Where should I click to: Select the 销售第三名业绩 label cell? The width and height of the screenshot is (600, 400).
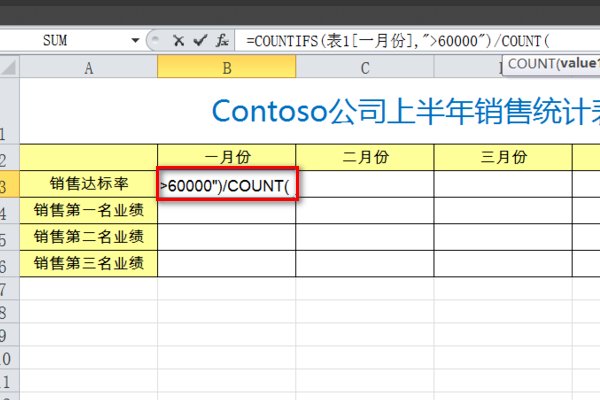(x=89, y=263)
